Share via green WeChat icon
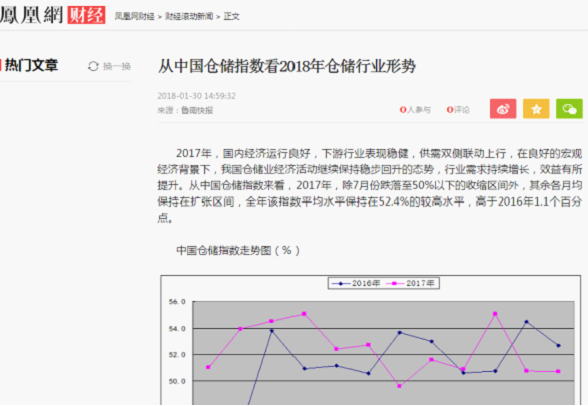This screenshot has height=406, width=588. [569, 109]
